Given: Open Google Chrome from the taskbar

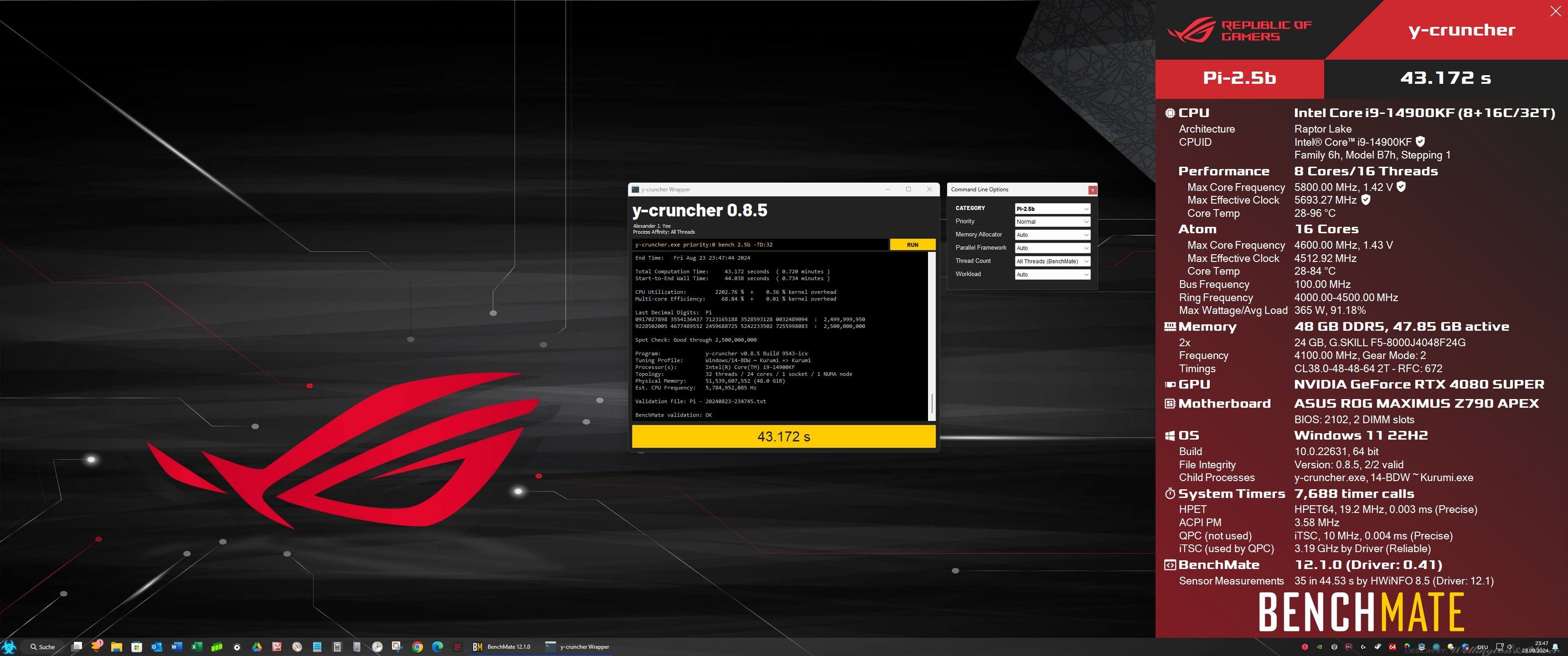Looking at the screenshot, I should pos(418,647).
